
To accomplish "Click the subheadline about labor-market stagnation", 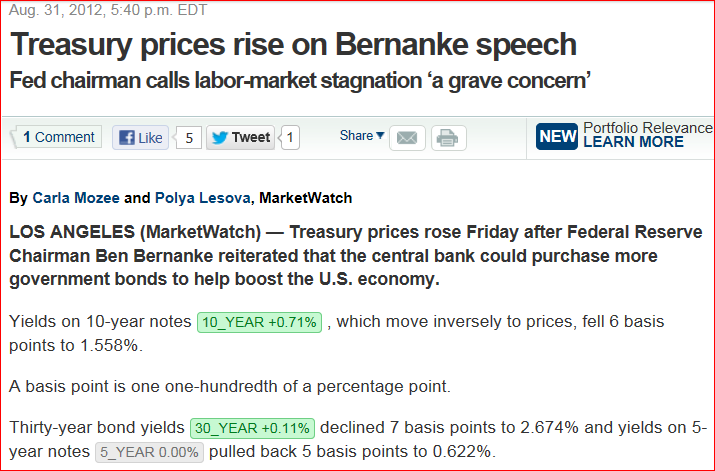I will click(x=301, y=81).
